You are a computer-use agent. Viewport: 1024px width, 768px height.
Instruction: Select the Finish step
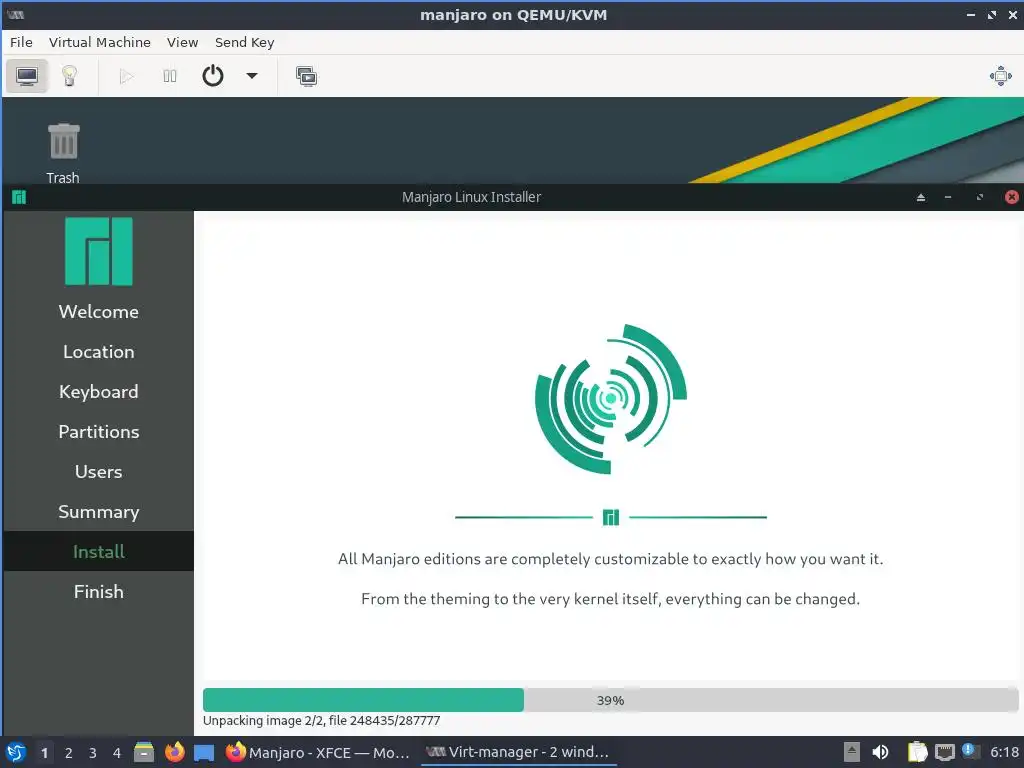point(99,592)
